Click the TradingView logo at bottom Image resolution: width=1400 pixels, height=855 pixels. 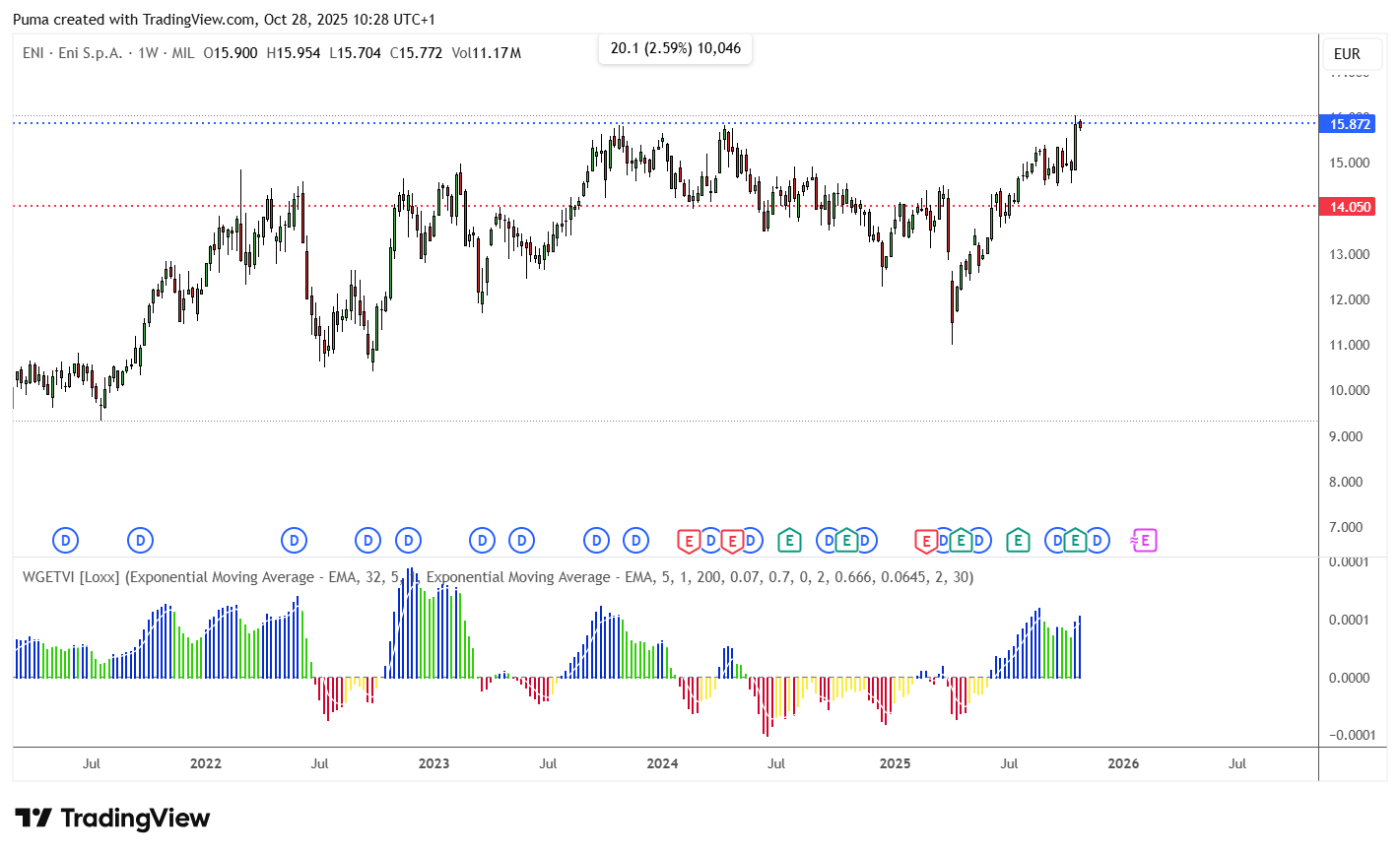point(112,819)
